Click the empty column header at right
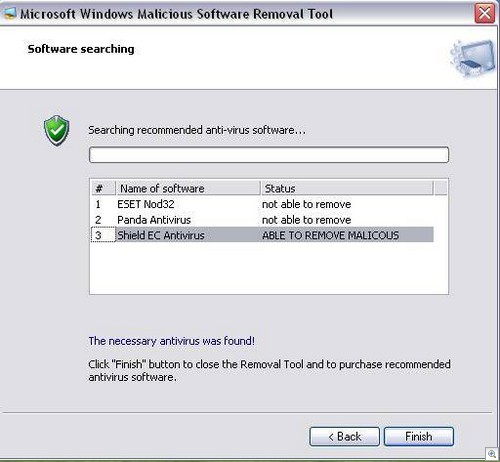500x462 pixels. (441, 188)
